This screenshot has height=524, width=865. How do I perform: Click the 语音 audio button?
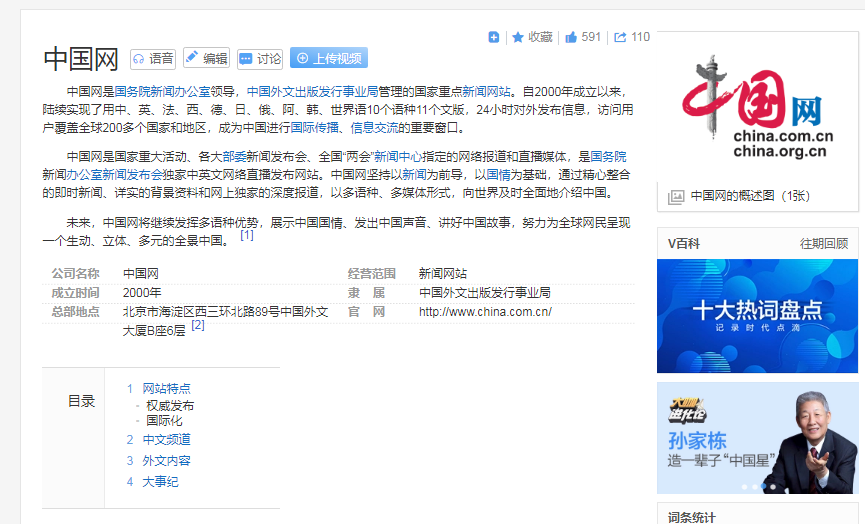153,58
